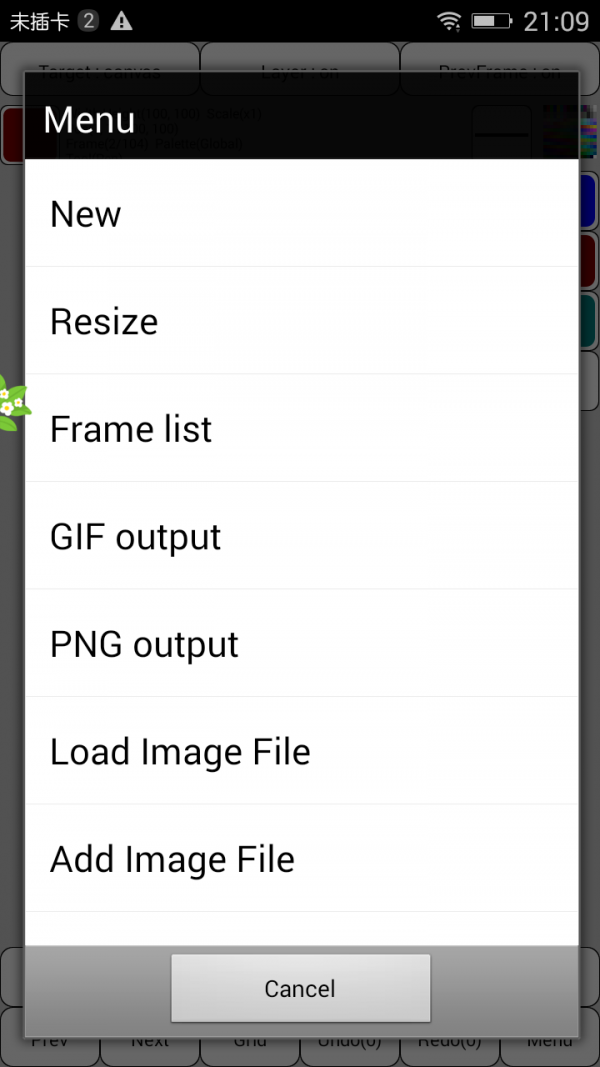Tap the notification count badge
The height and width of the screenshot is (1067, 600).
[x=88, y=21]
